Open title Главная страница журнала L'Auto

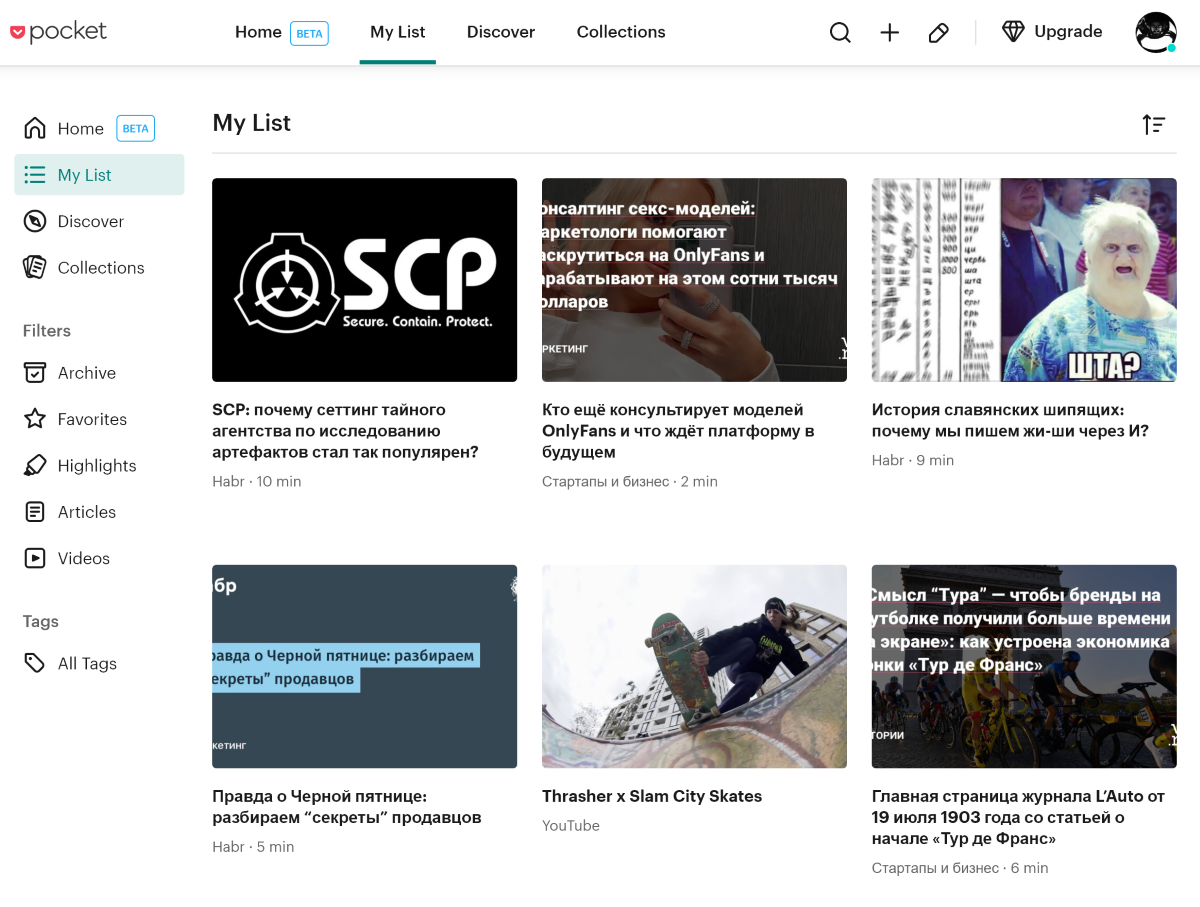click(1018, 817)
